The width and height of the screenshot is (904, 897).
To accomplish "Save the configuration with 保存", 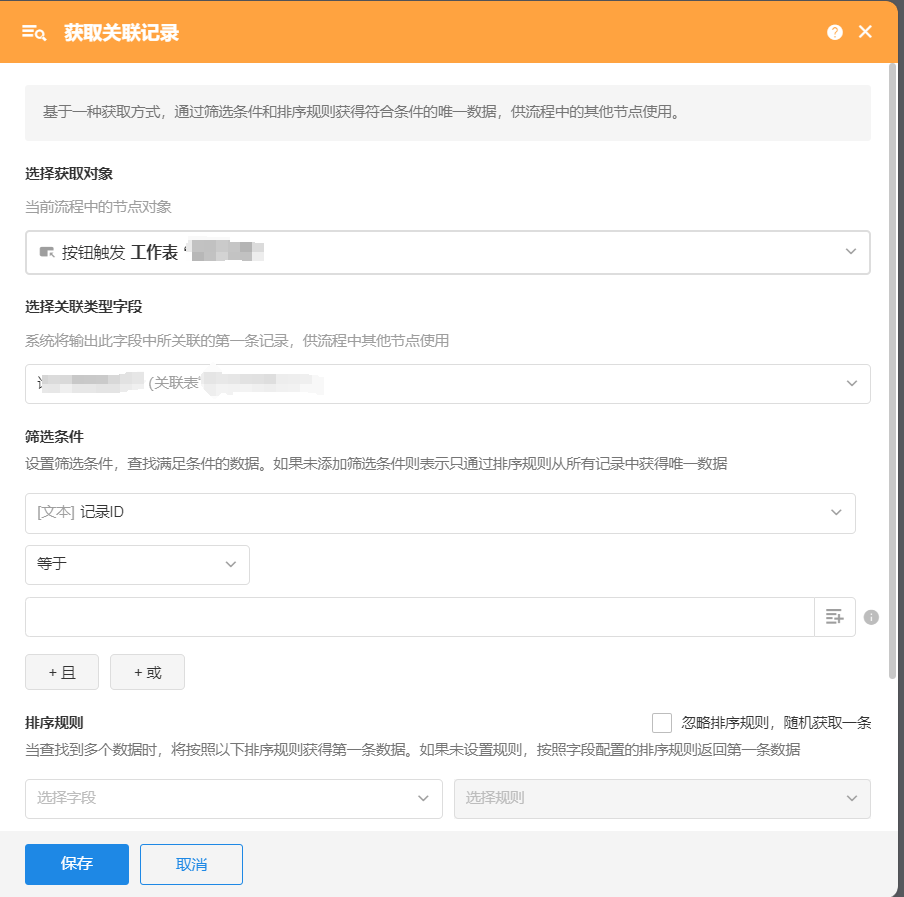I will pos(77,864).
